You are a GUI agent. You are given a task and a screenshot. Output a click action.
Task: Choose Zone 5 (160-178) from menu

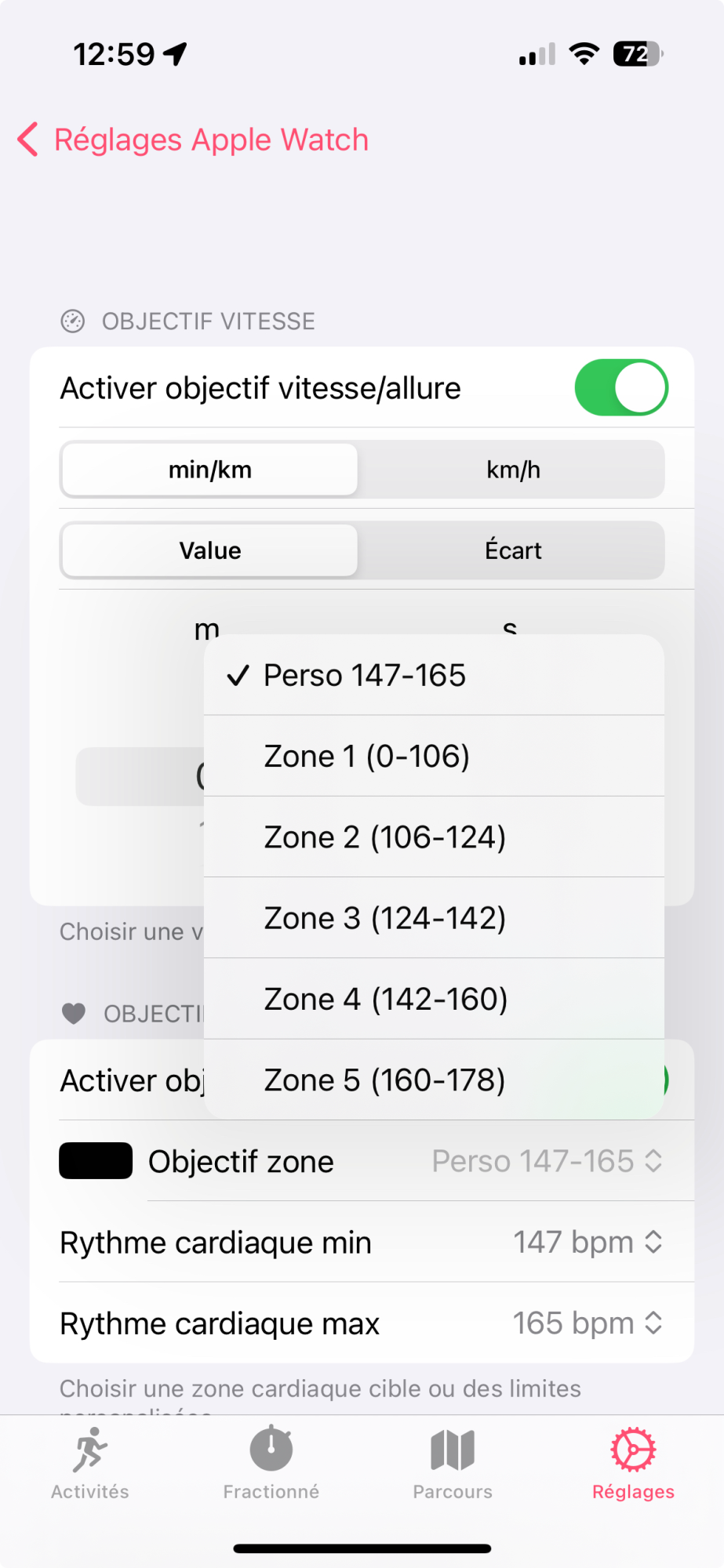(x=384, y=1080)
